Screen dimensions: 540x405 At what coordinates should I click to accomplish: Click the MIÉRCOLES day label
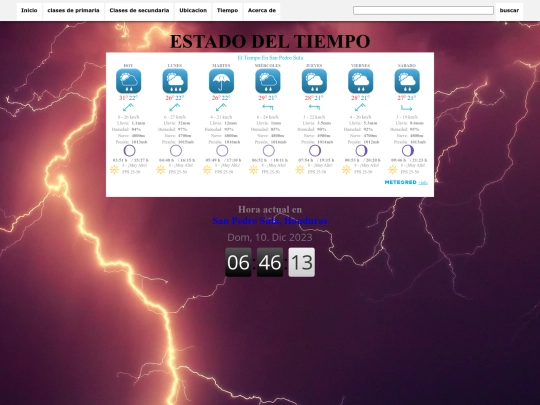point(268,65)
